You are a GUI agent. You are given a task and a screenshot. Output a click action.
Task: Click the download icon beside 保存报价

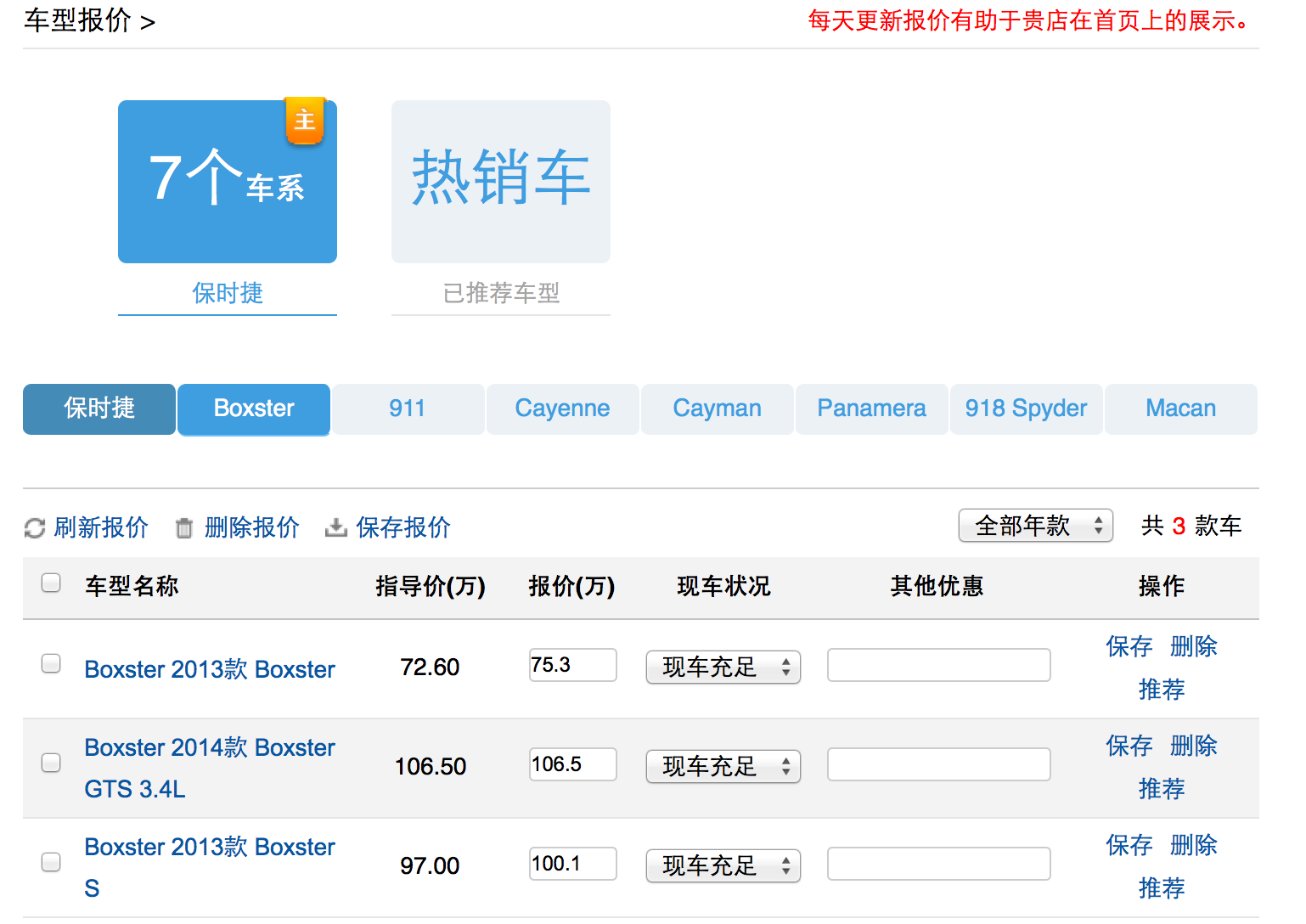point(336,528)
